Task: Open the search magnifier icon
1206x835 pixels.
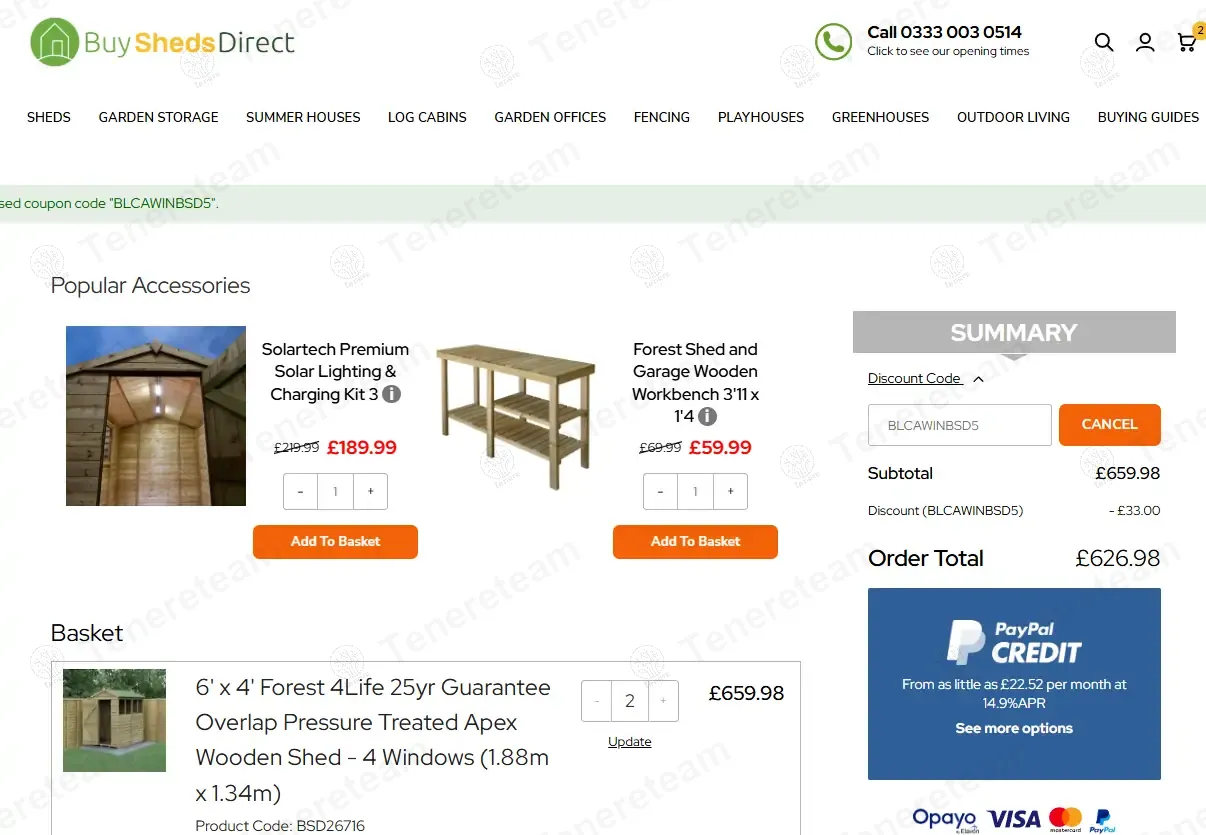Action: tap(1103, 42)
